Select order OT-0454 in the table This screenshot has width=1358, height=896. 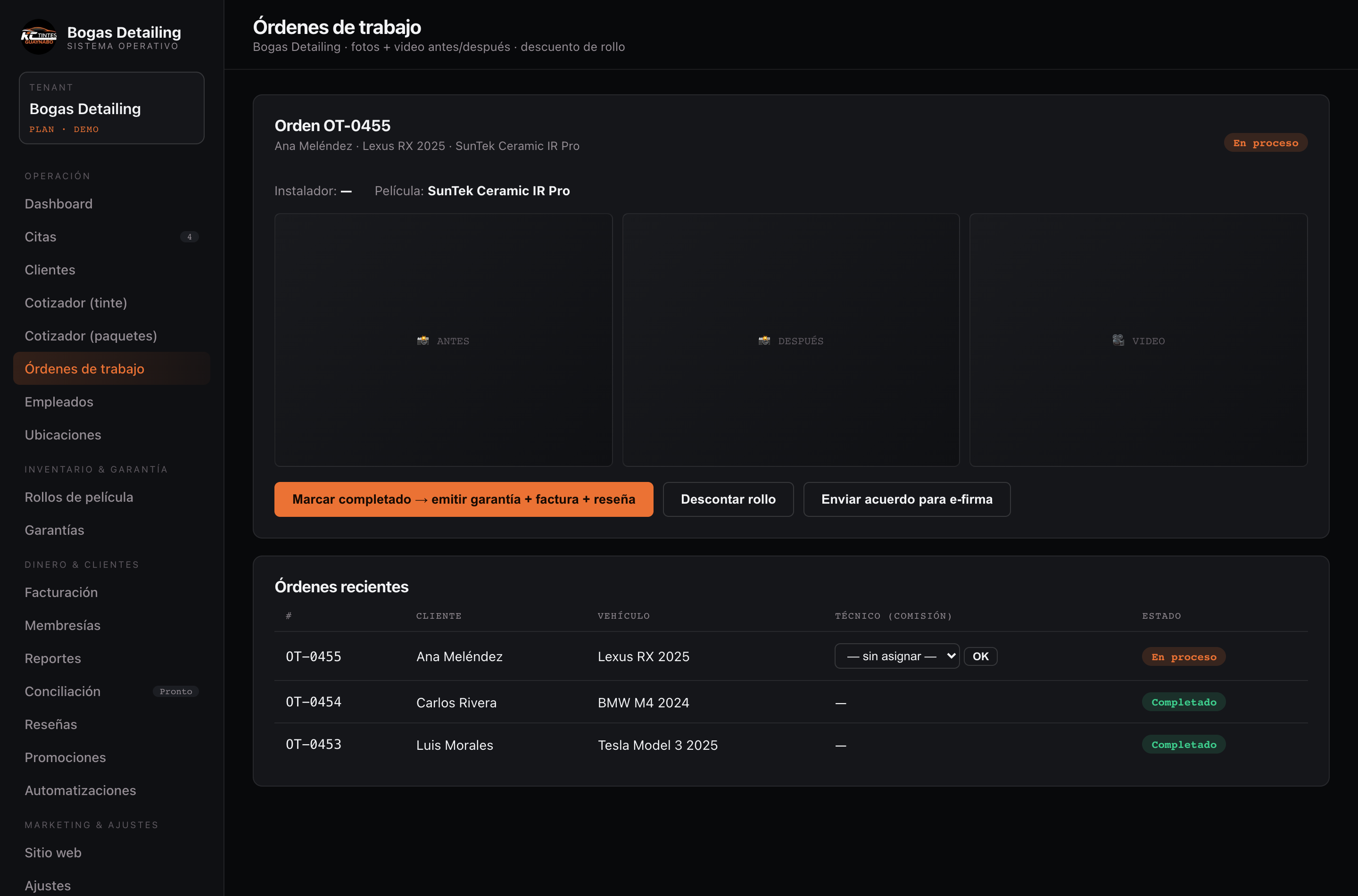(x=314, y=702)
